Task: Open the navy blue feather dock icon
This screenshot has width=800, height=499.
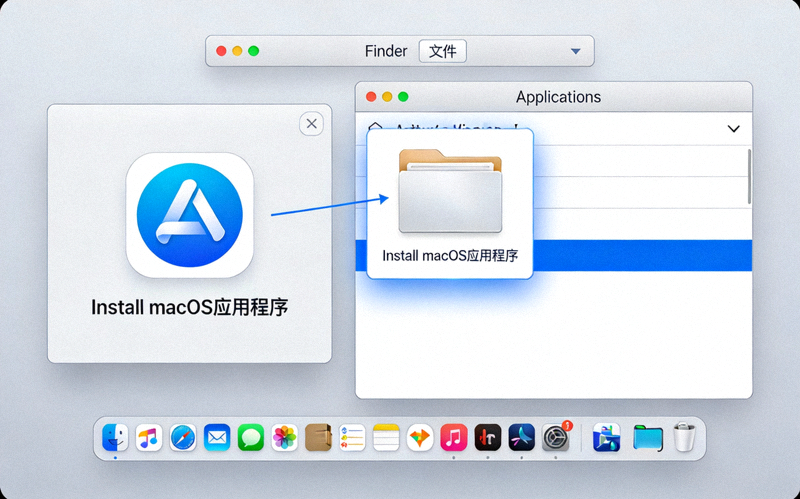Action: (x=521, y=437)
